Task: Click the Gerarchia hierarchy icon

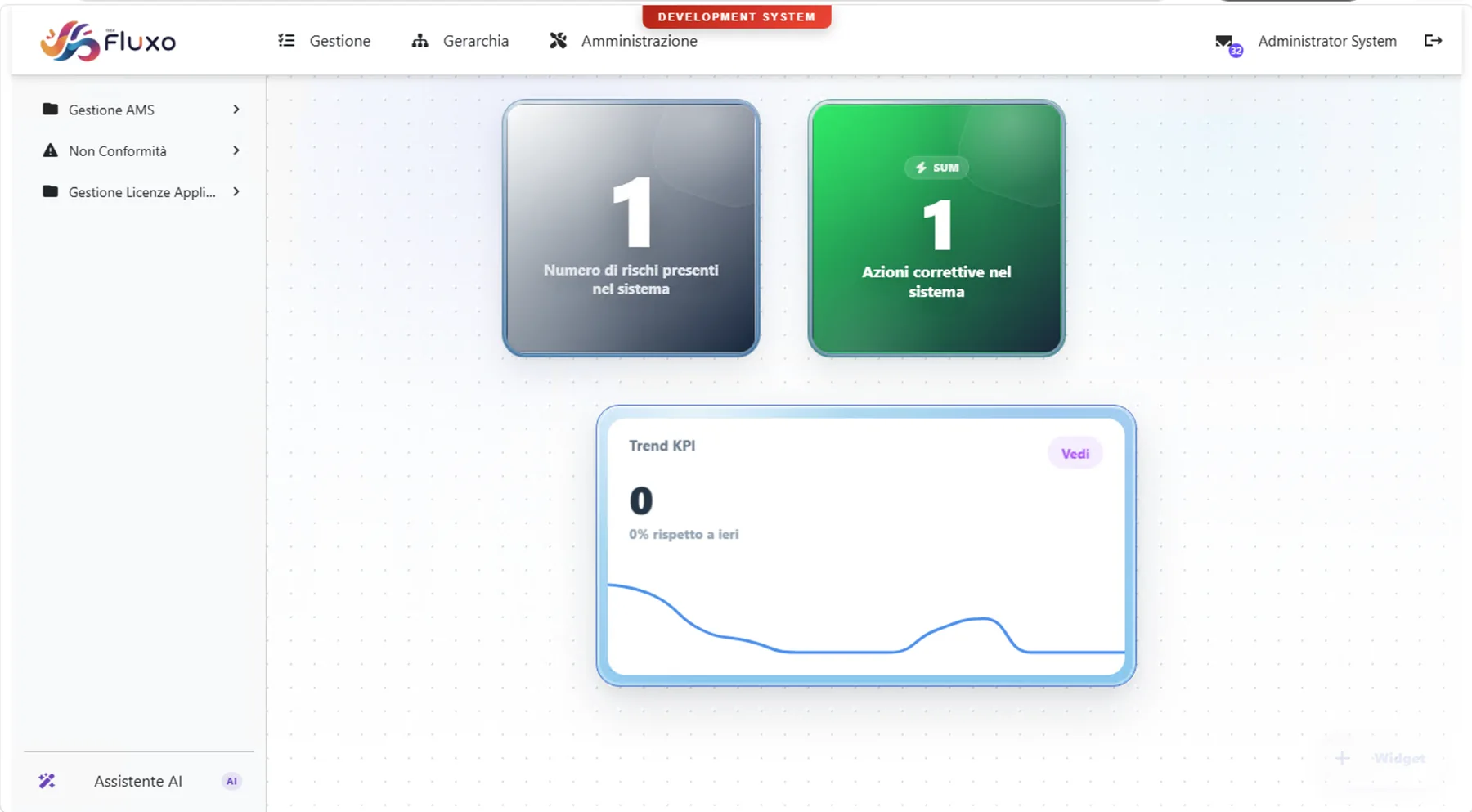Action: point(420,40)
